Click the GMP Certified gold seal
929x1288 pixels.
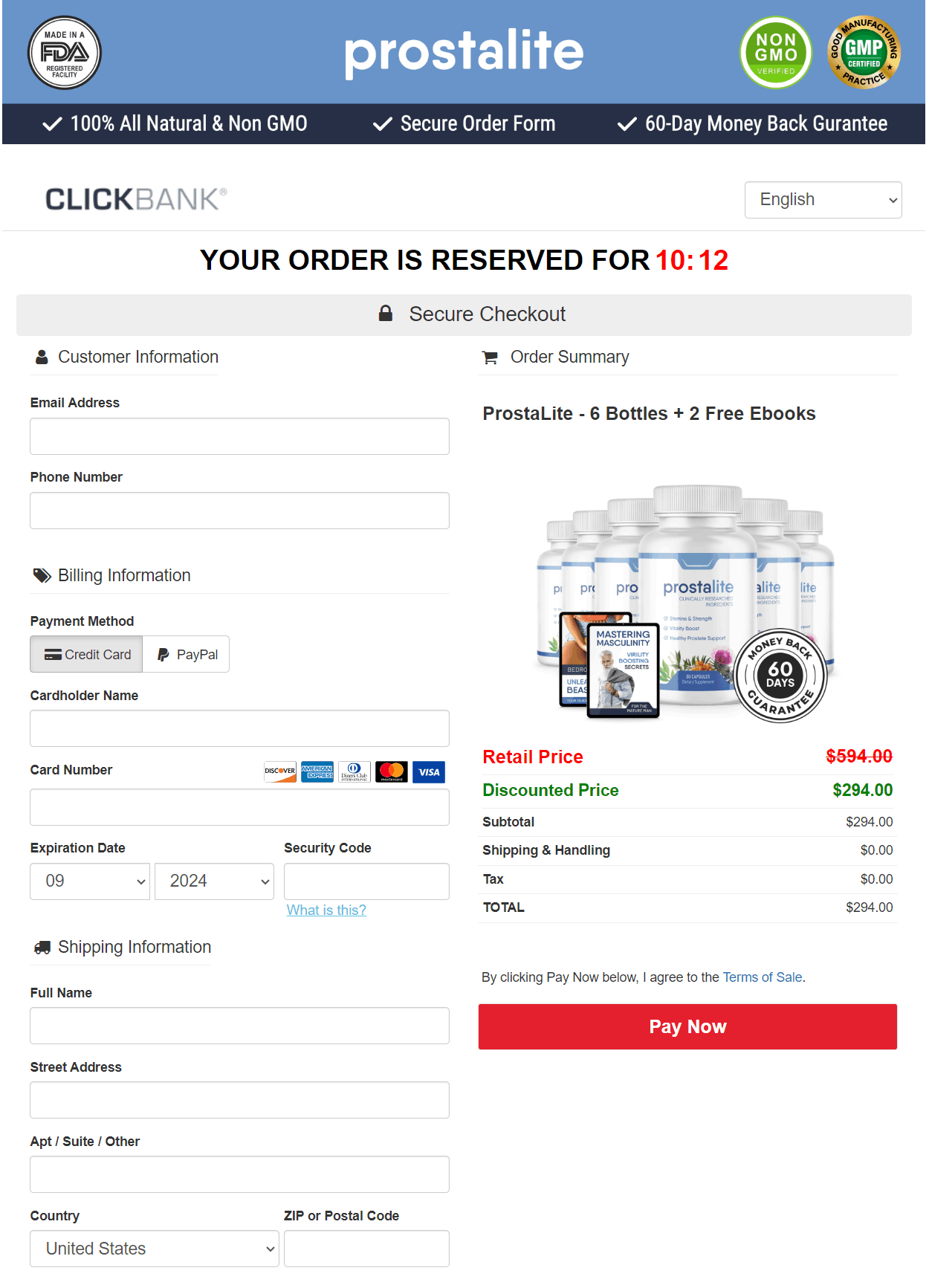click(864, 53)
